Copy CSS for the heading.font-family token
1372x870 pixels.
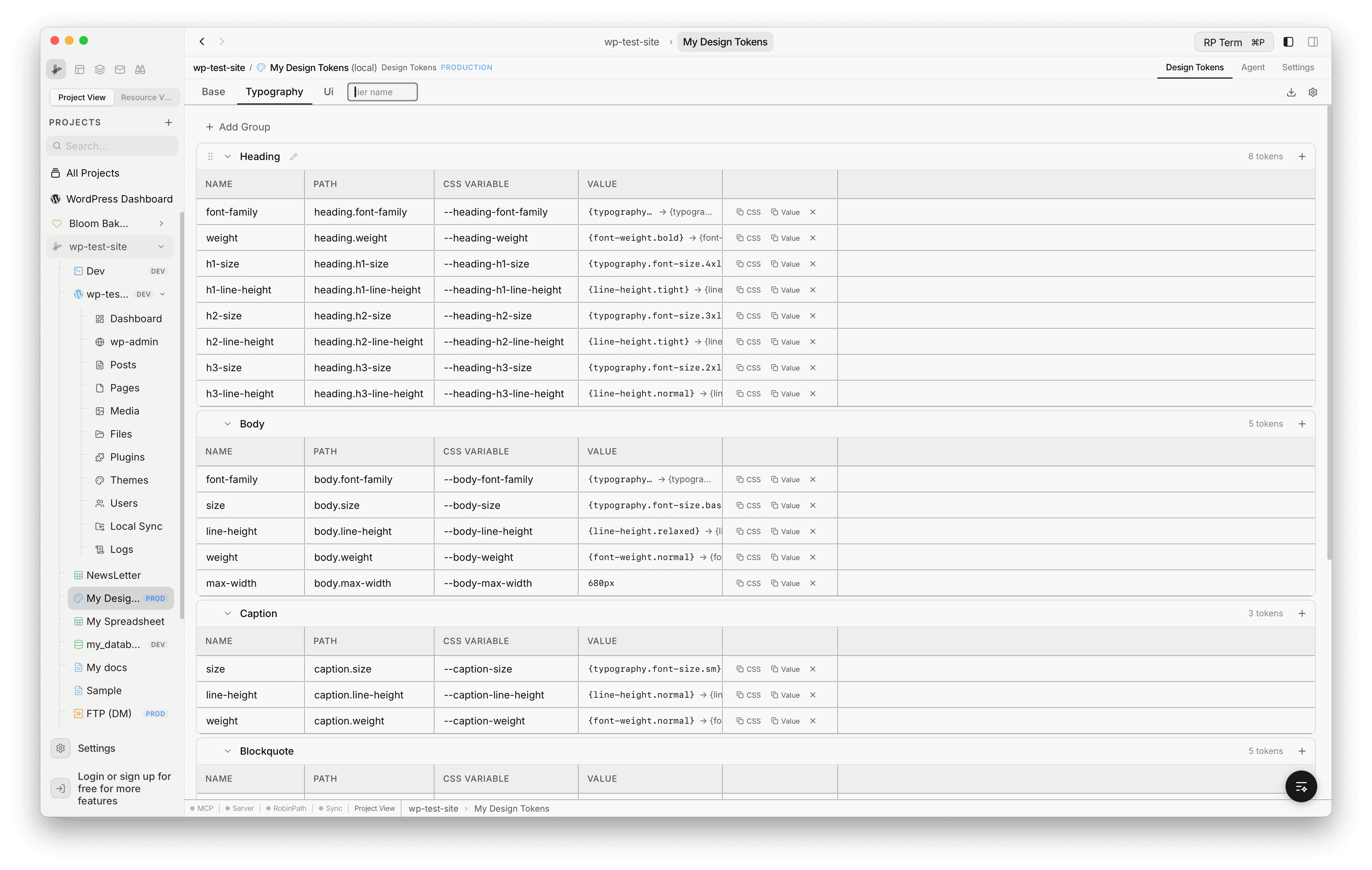pos(748,212)
